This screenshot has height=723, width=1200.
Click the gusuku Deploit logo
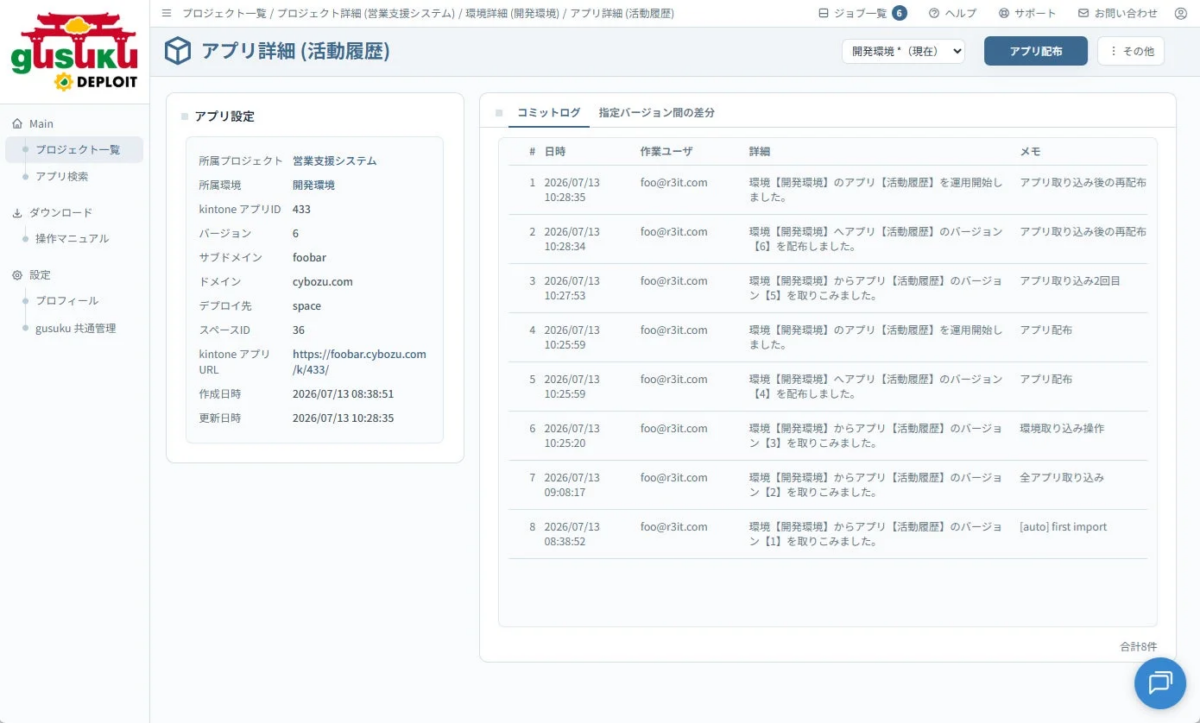coord(74,51)
